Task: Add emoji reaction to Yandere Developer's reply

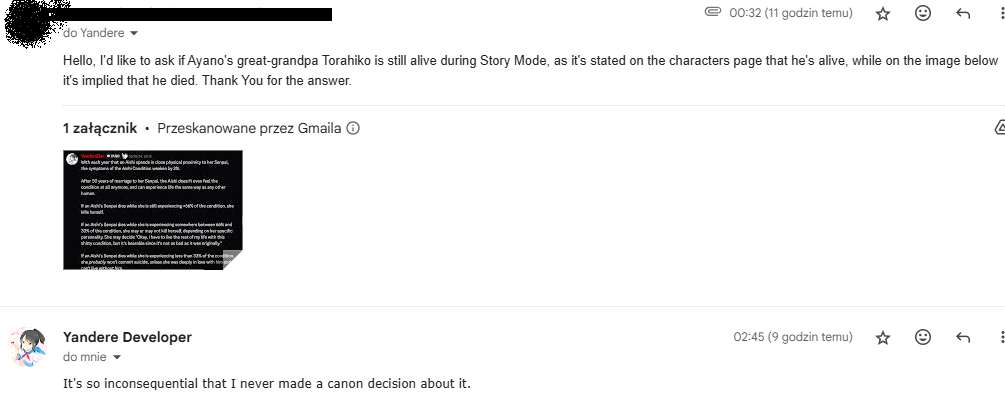Action: [923, 338]
